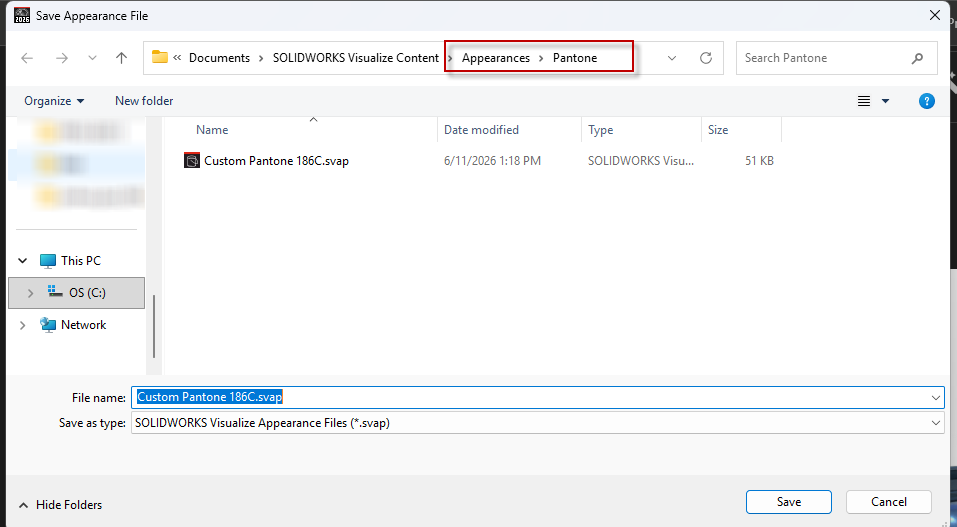Open recent locations chevron beside forward arrow
This screenshot has height=527, width=957.
92,58
